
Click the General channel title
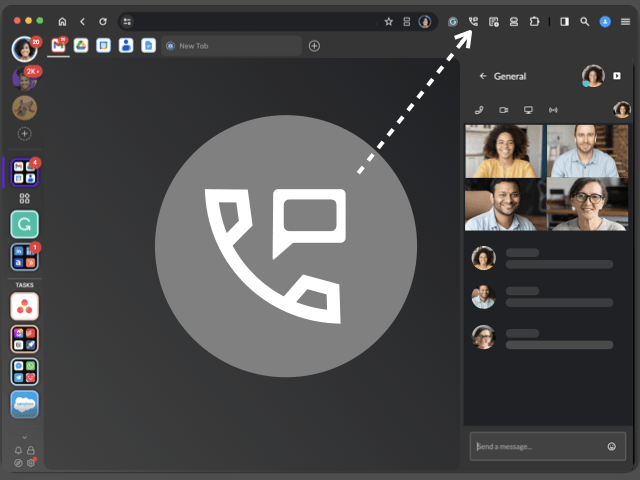(510, 76)
